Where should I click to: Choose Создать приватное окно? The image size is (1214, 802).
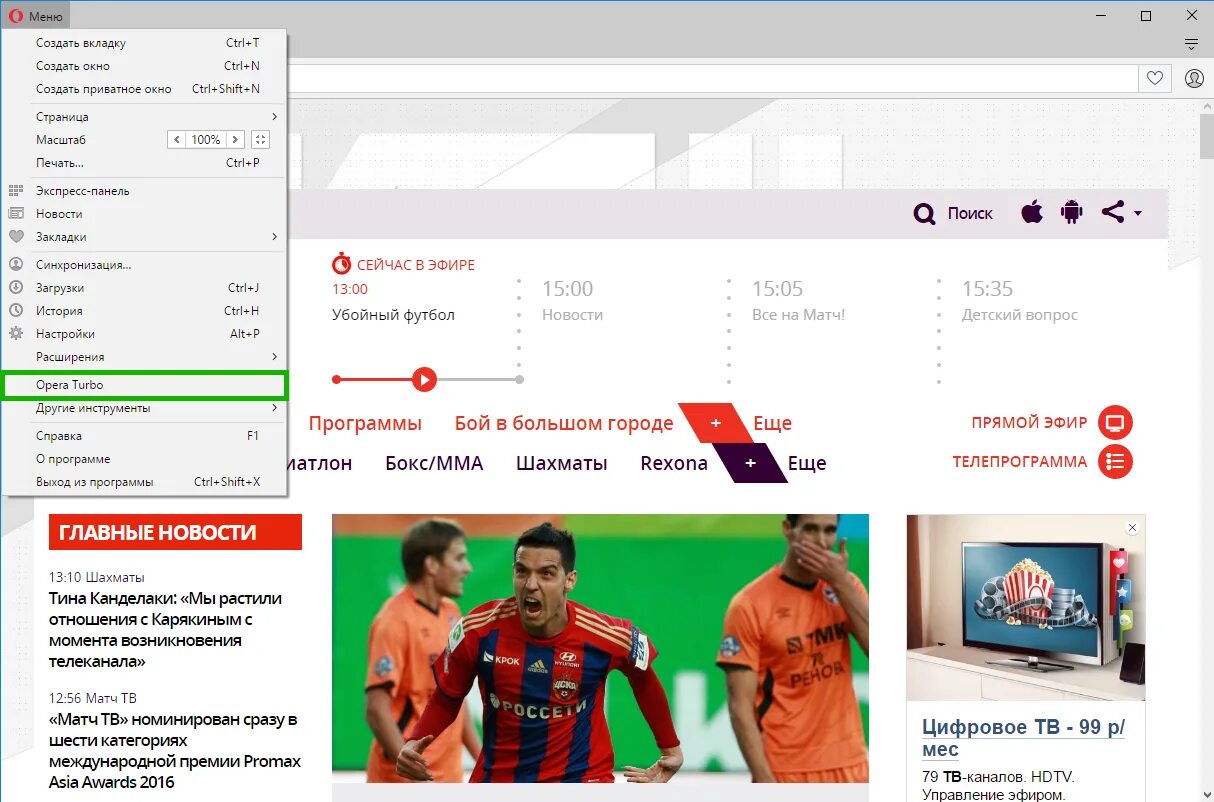[x=144, y=89]
